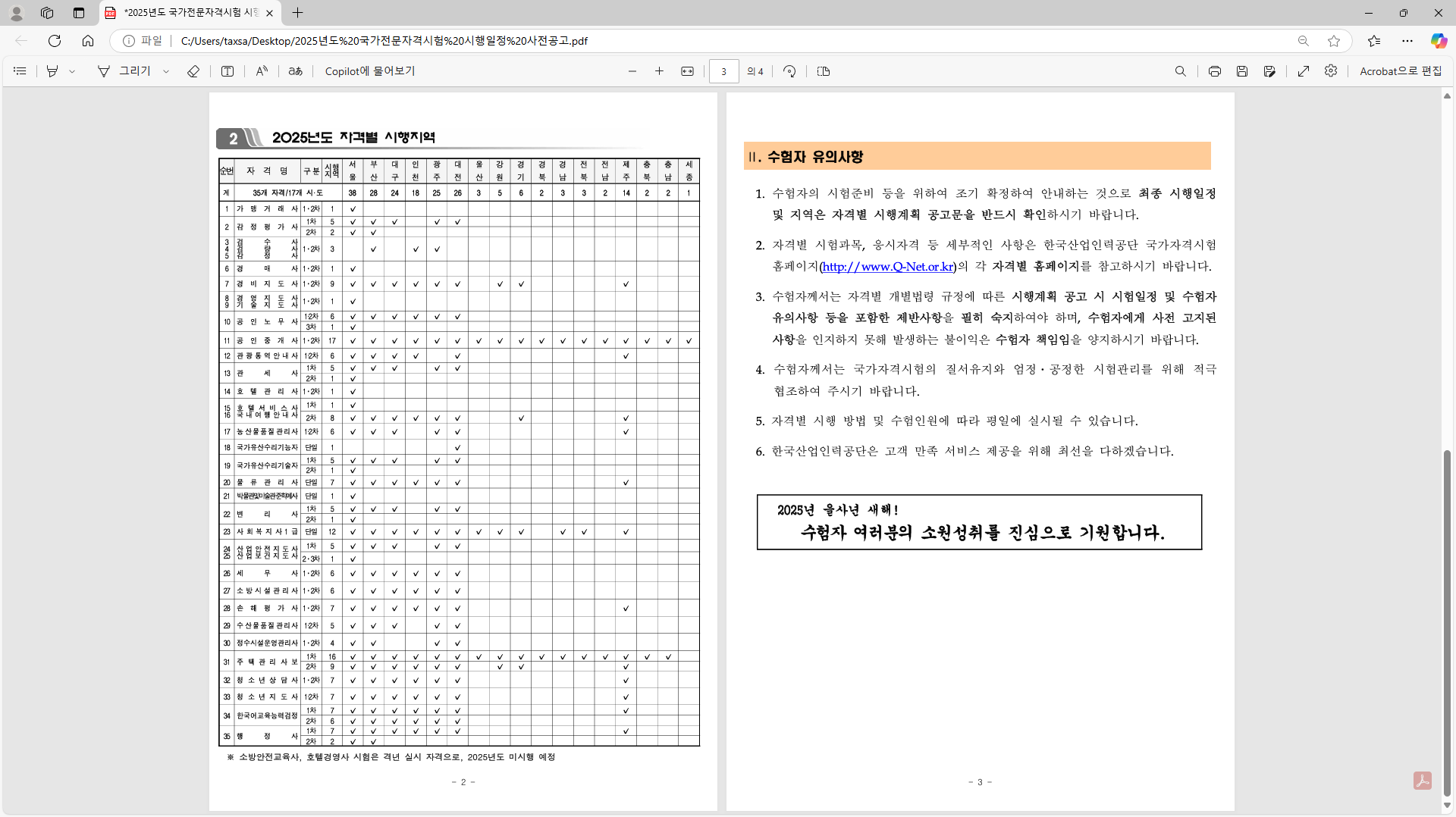Minimize the browser window
Viewport: 1456px width, 817px height.
pos(1368,13)
